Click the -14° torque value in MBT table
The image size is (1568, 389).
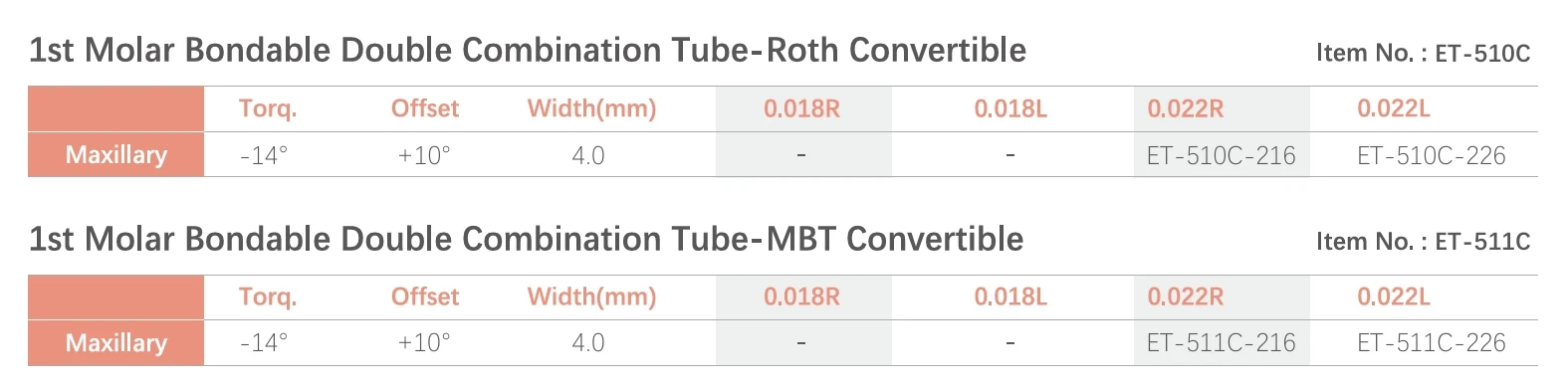point(264,343)
